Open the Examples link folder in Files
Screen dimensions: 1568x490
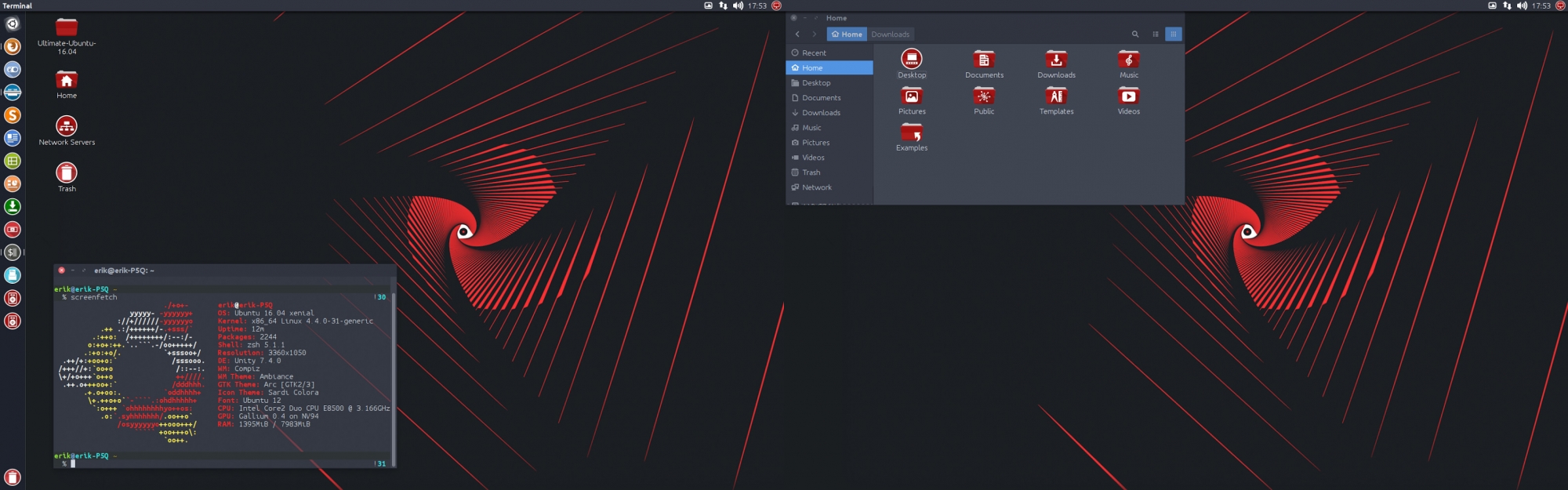pos(912,137)
